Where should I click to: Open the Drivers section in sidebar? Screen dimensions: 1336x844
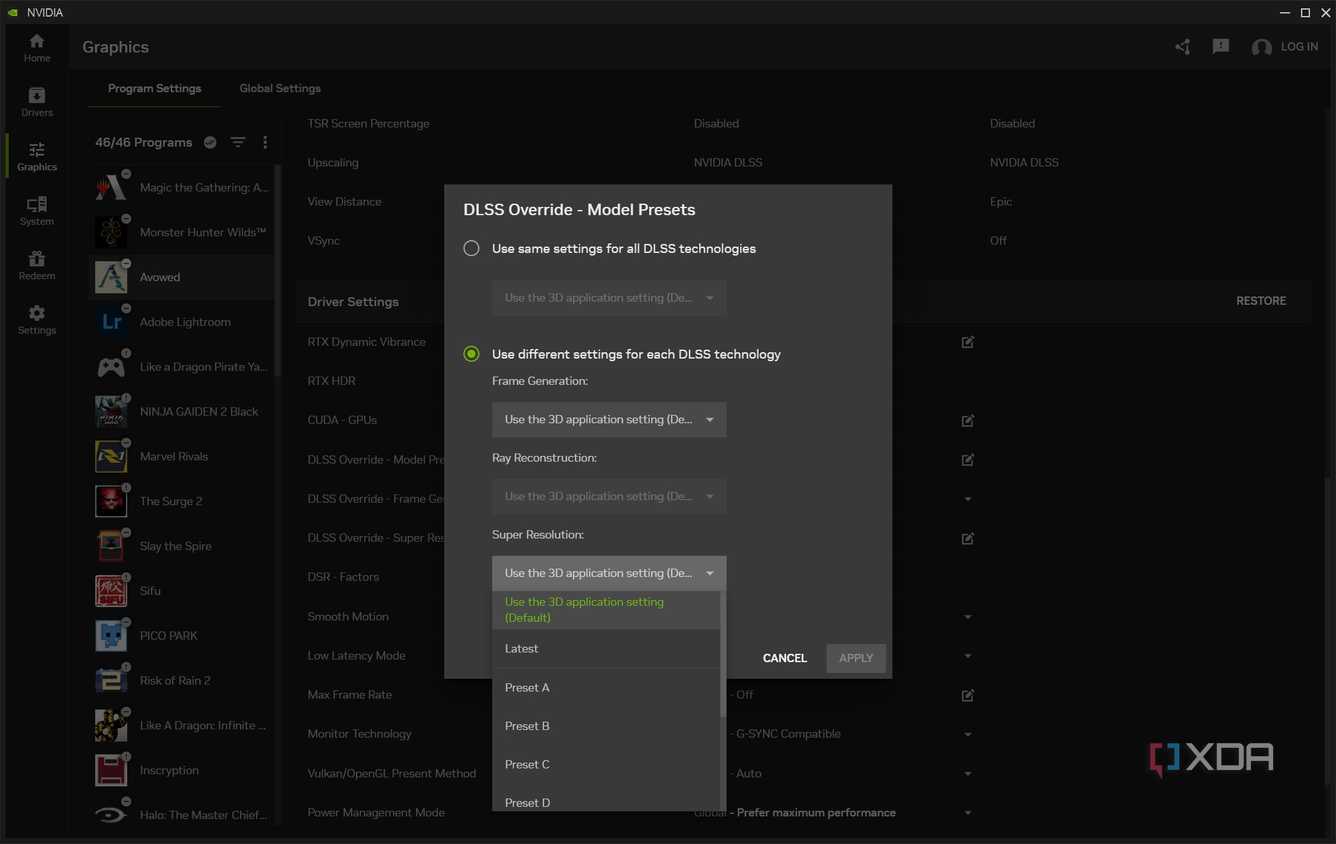(37, 102)
